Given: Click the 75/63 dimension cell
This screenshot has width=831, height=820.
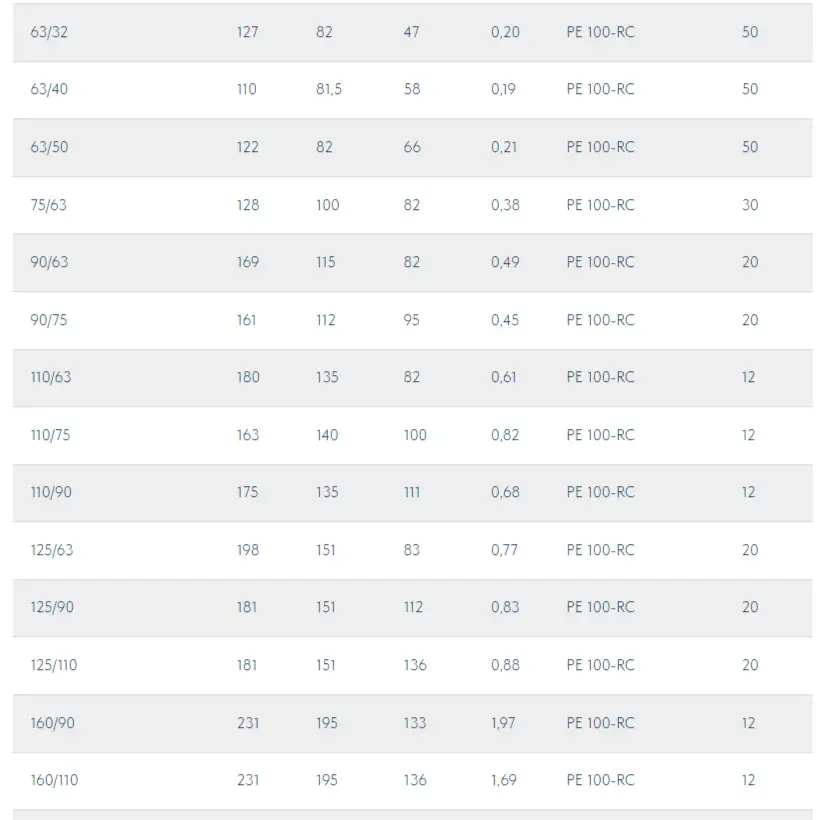Looking at the screenshot, I should (49, 205).
